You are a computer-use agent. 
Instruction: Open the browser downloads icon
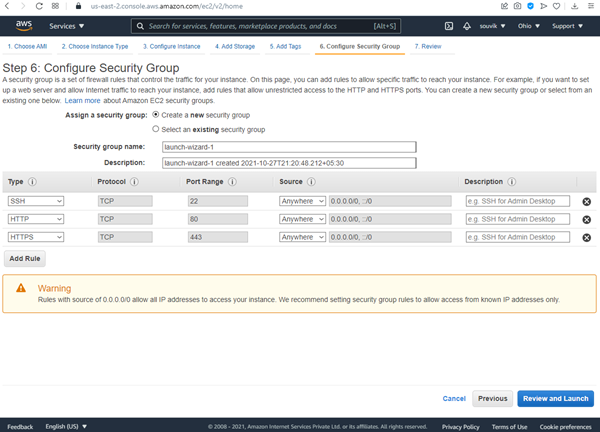click(574, 6)
